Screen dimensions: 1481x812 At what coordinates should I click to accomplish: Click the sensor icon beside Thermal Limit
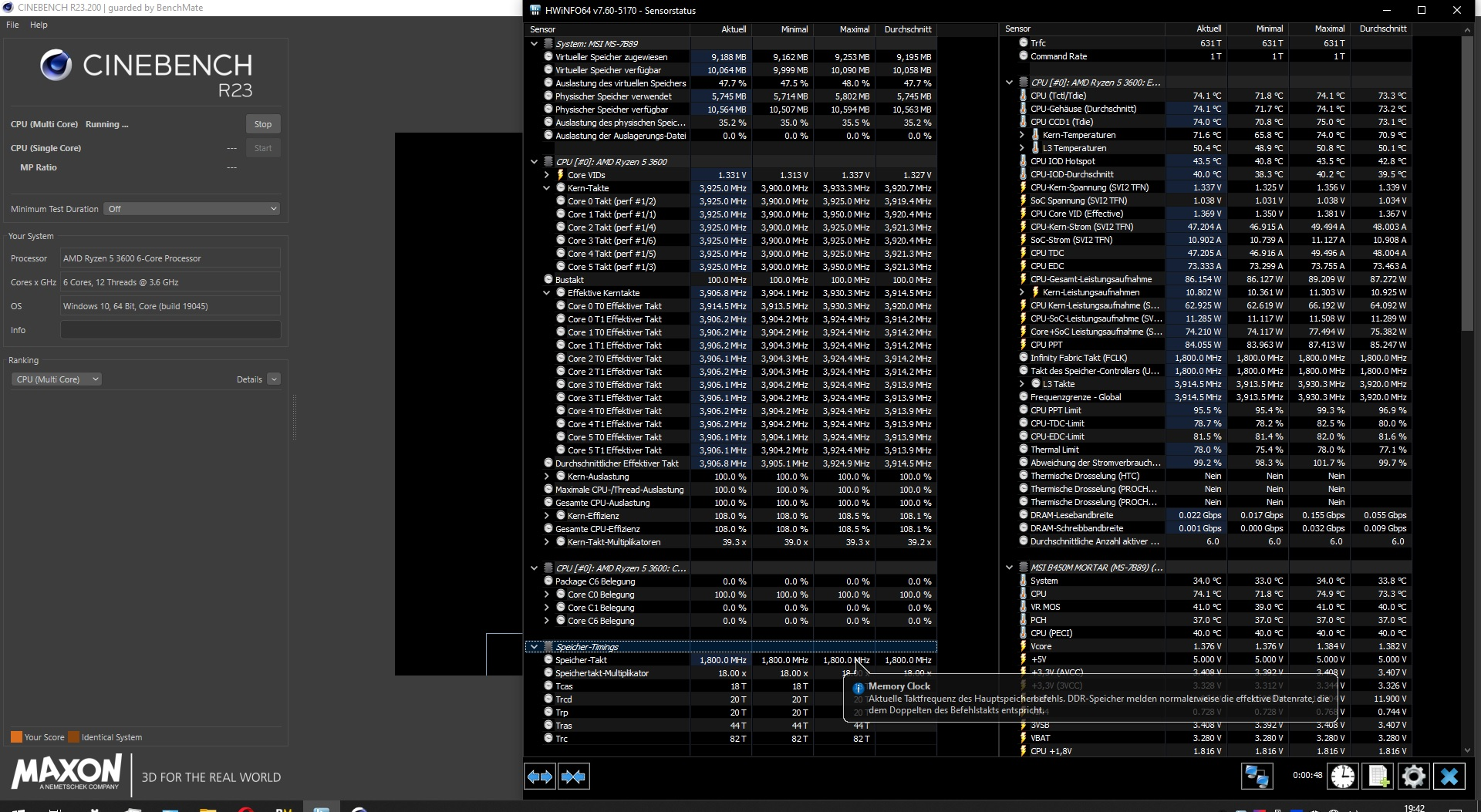tap(1023, 450)
